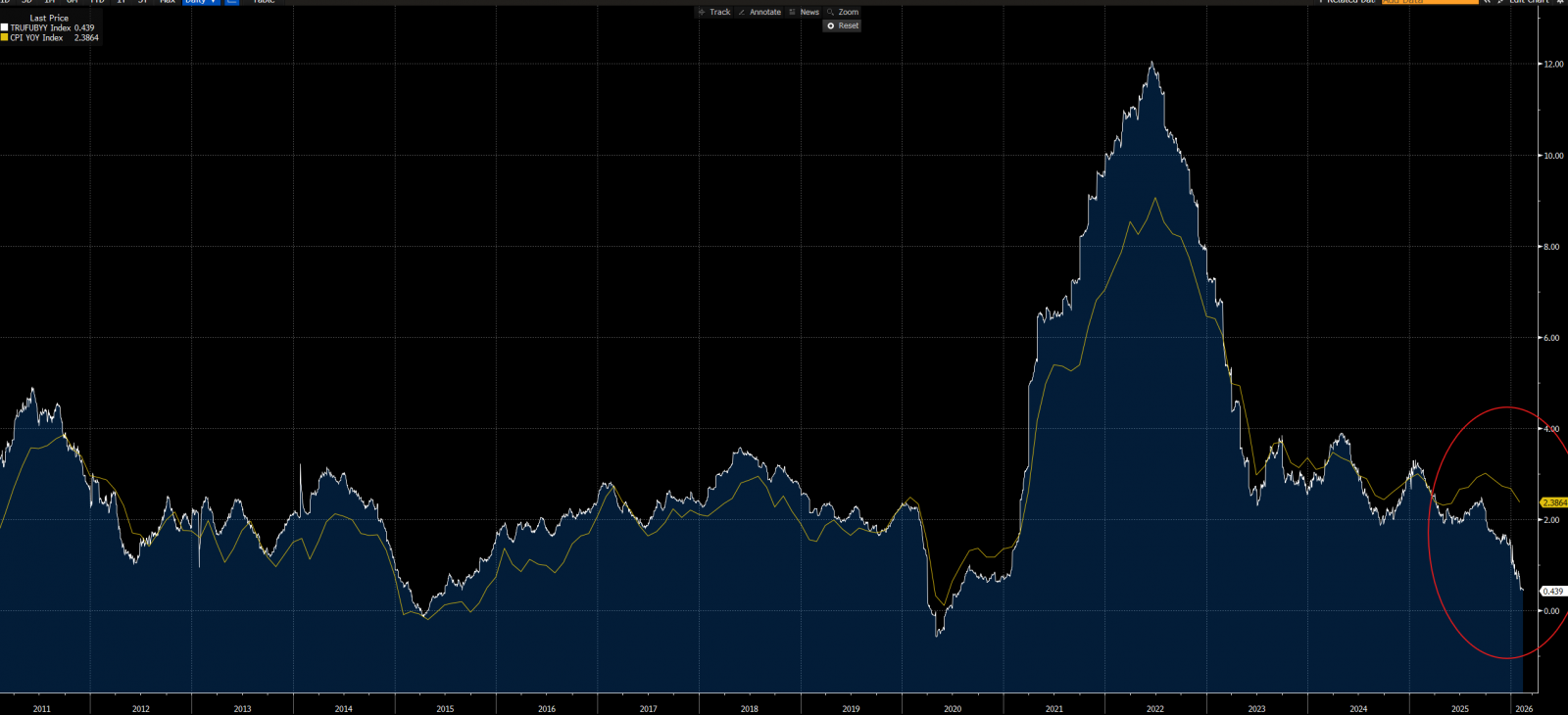Click the Edit Chart pencil icon
The width and height of the screenshot is (1568, 715).
1501,2
